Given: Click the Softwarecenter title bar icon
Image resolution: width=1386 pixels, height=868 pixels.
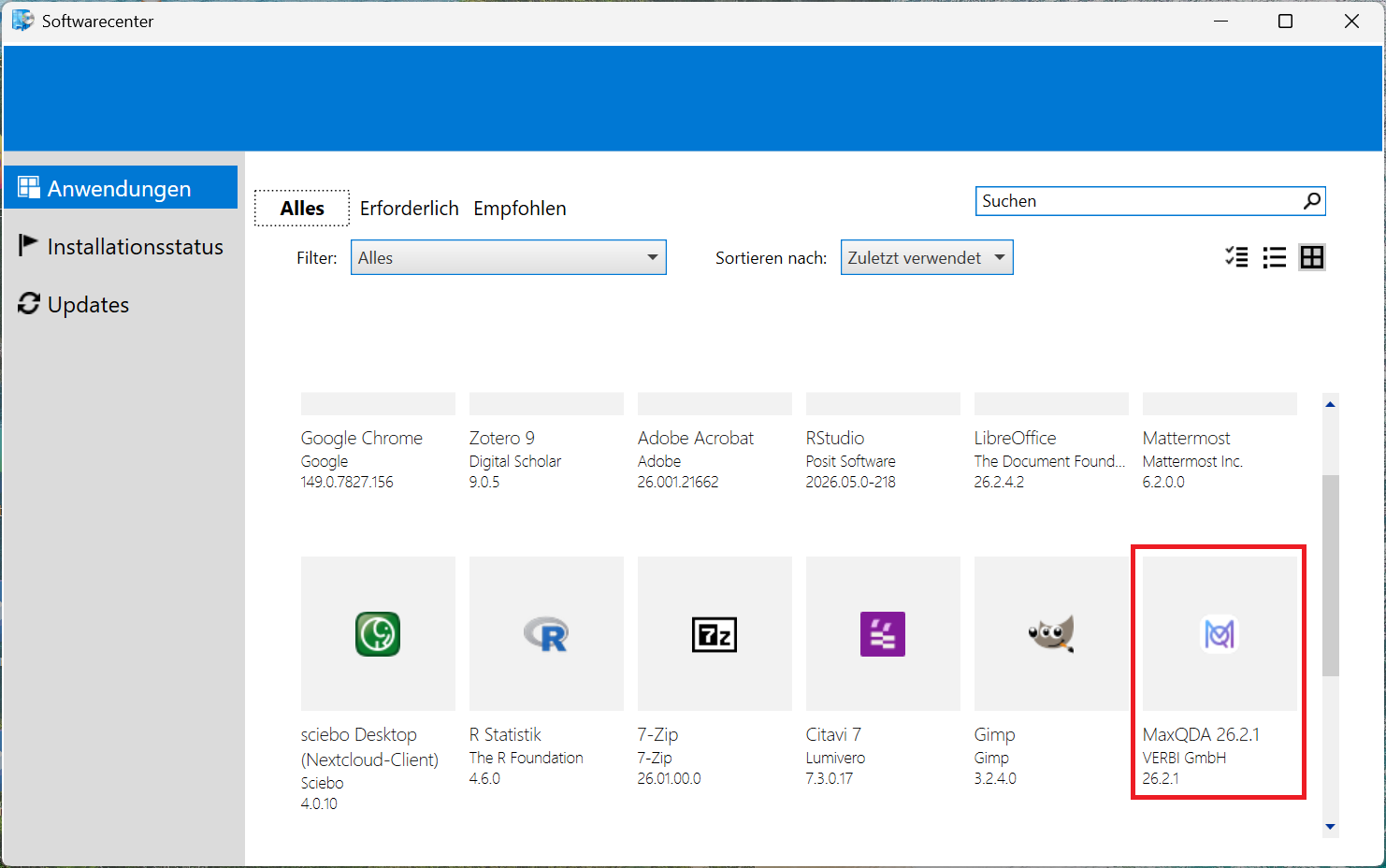Looking at the screenshot, I should [x=22, y=21].
